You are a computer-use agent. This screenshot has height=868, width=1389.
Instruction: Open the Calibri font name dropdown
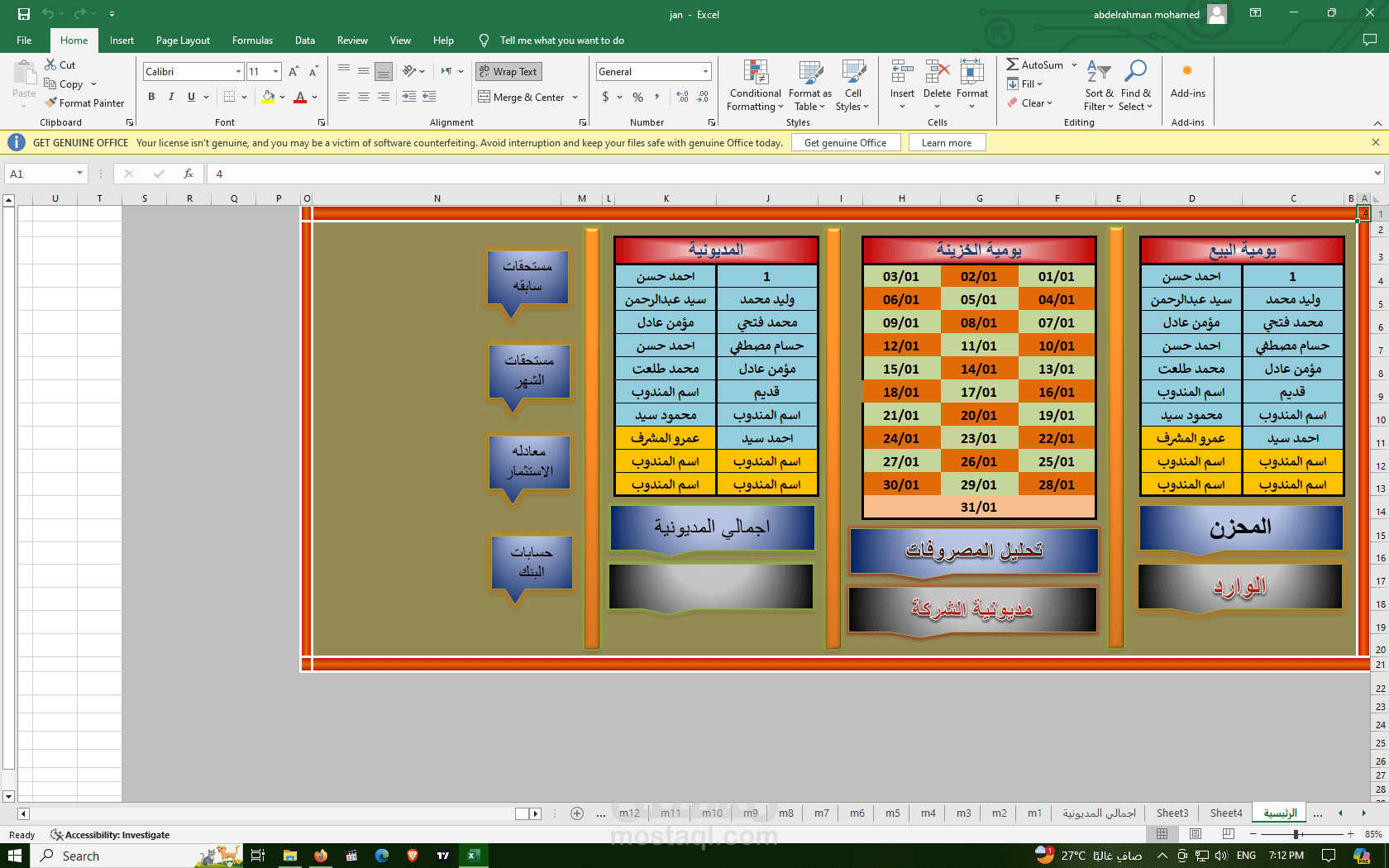click(x=237, y=72)
